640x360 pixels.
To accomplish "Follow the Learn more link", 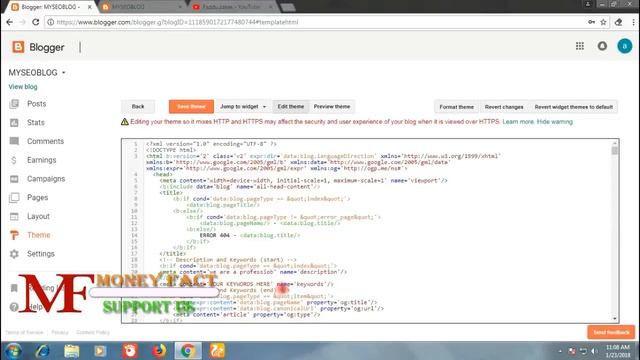I will click(518, 122).
